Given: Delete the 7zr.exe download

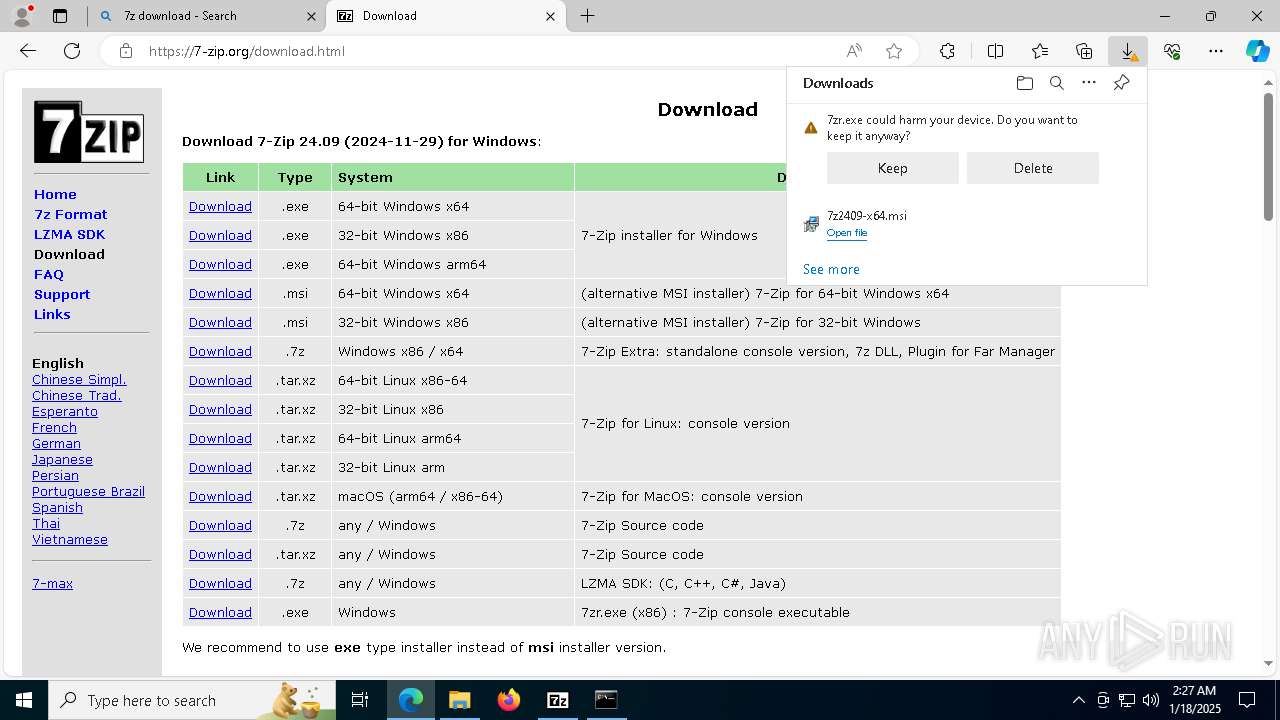Looking at the screenshot, I should pos(1033,168).
